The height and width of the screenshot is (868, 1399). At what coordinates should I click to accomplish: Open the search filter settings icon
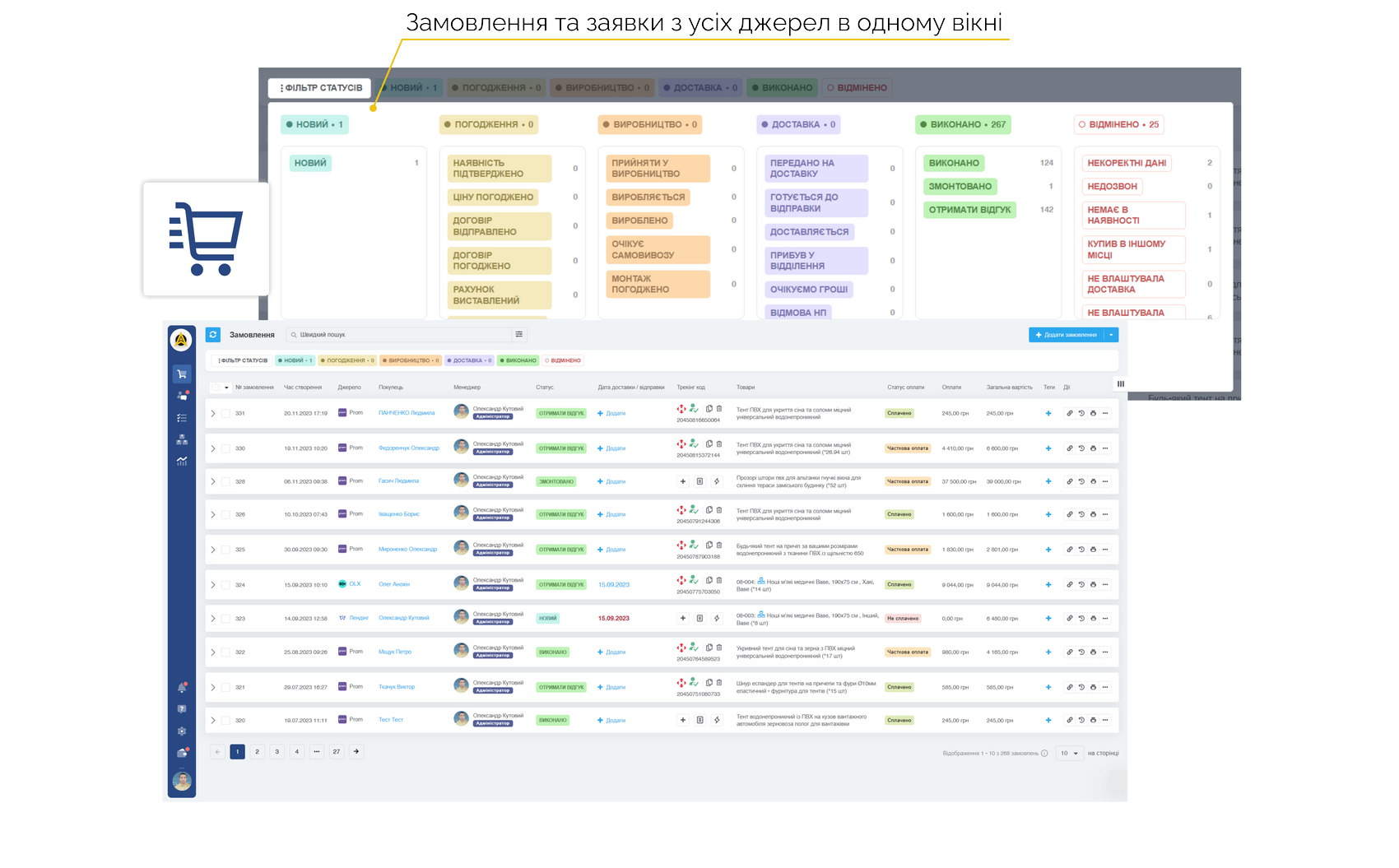point(519,335)
